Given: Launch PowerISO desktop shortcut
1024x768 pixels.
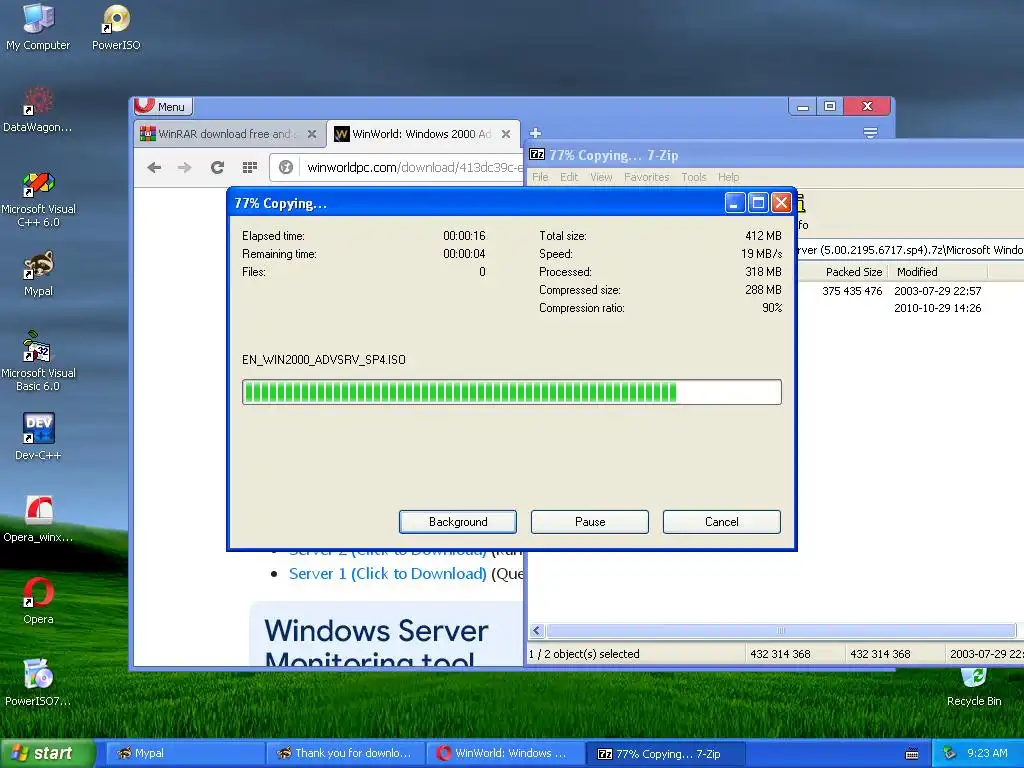Looking at the screenshot, I should click(116, 27).
